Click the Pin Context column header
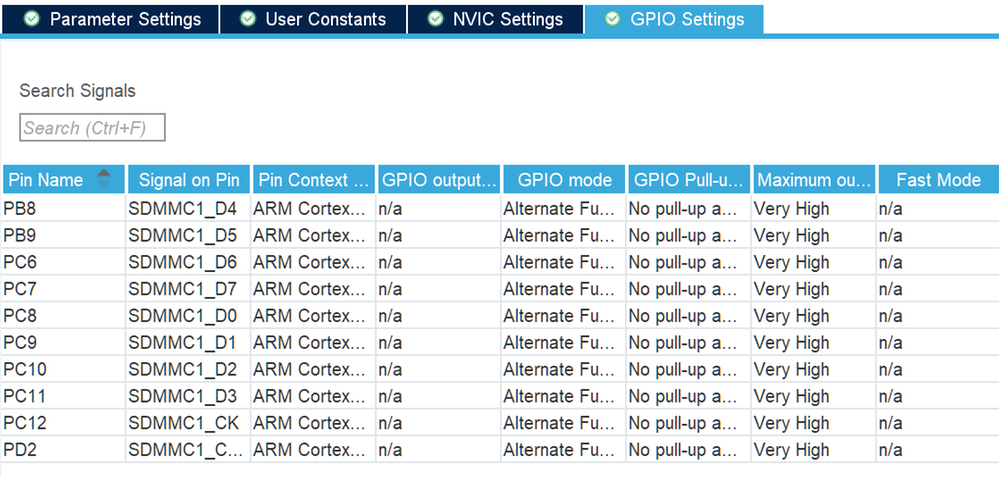Image resolution: width=999 pixels, height=477 pixels. pyautogui.click(x=313, y=180)
